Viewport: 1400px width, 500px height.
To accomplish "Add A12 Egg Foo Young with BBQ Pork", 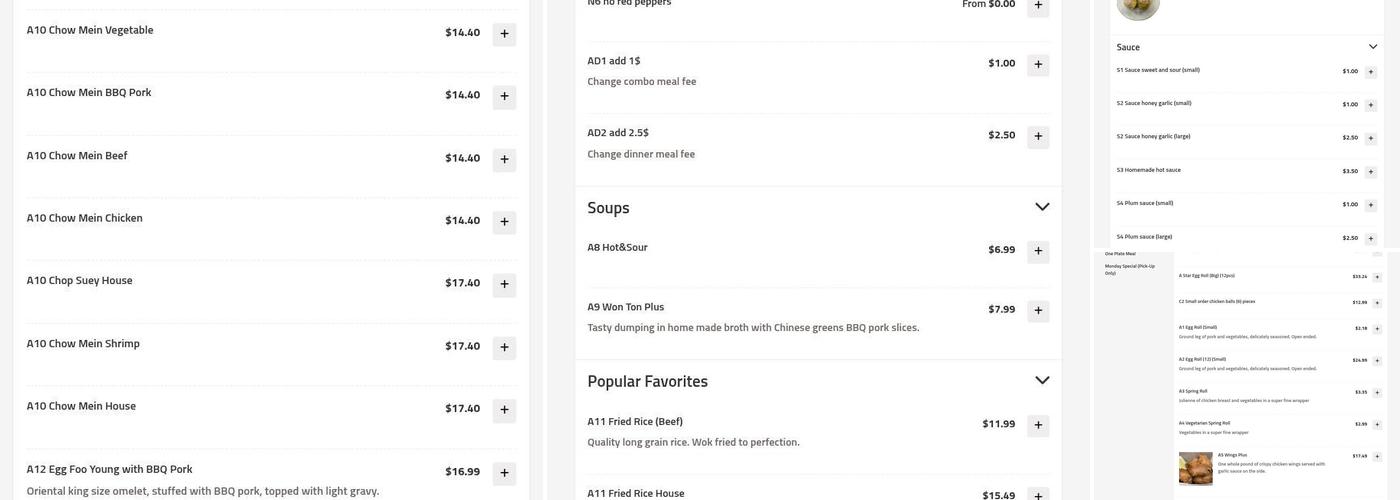I will [504, 473].
